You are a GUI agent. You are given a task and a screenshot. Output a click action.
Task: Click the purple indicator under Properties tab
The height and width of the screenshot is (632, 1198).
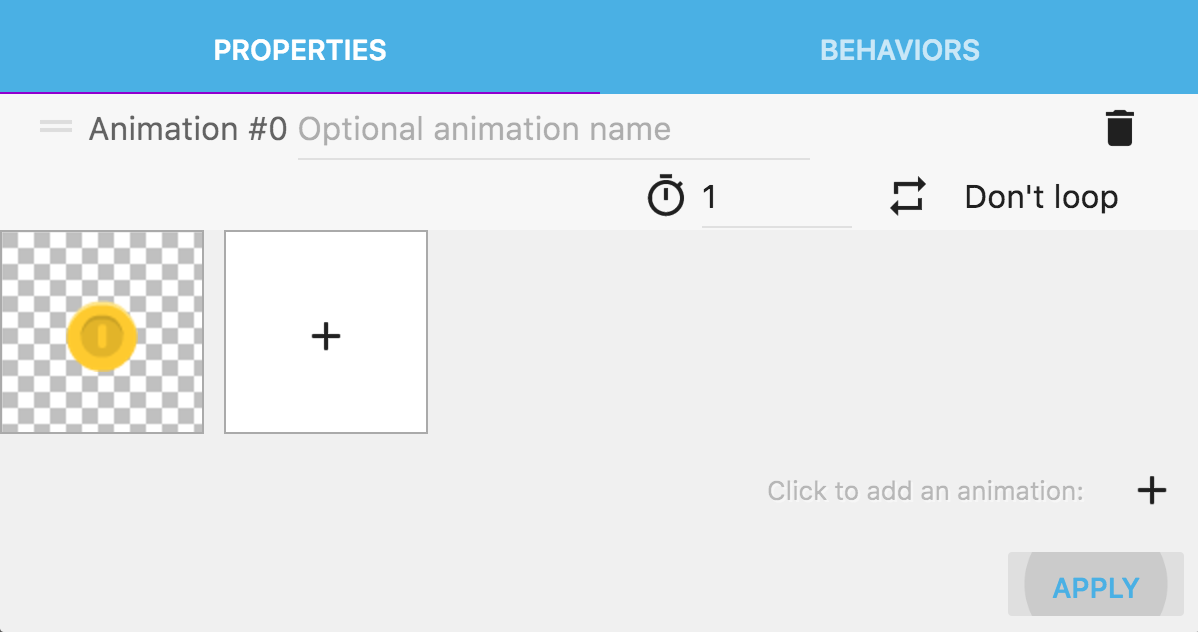[x=300, y=92]
